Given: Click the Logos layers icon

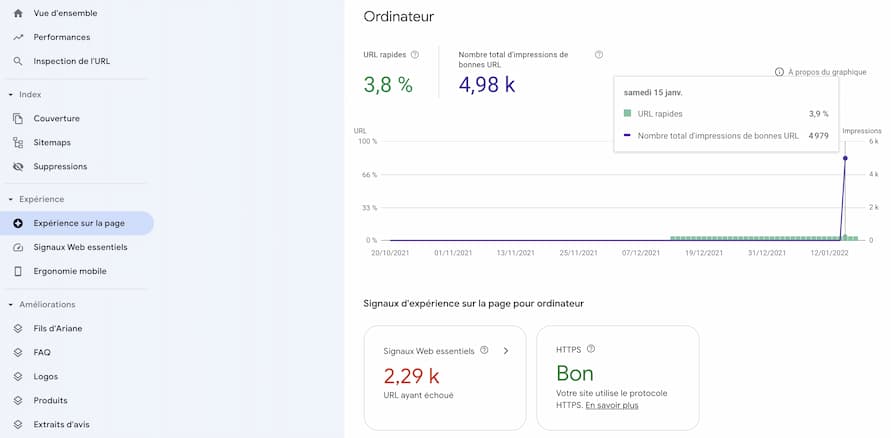Looking at the screenshot, I should [18, 376].
